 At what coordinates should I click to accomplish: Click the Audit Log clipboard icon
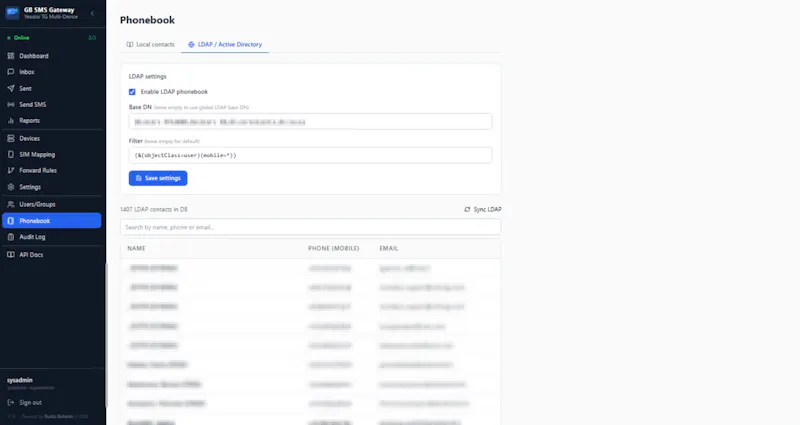click(x=11, y=237)
